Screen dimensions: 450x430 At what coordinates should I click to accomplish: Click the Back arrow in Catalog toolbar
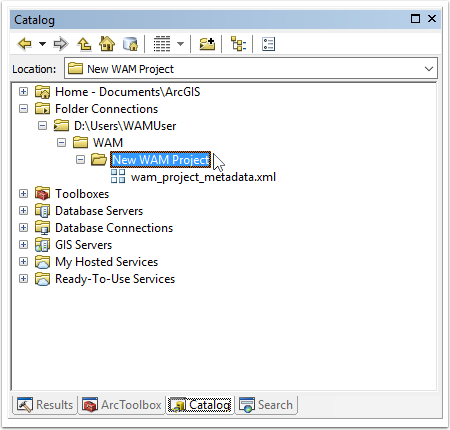(x=25, y=44)
